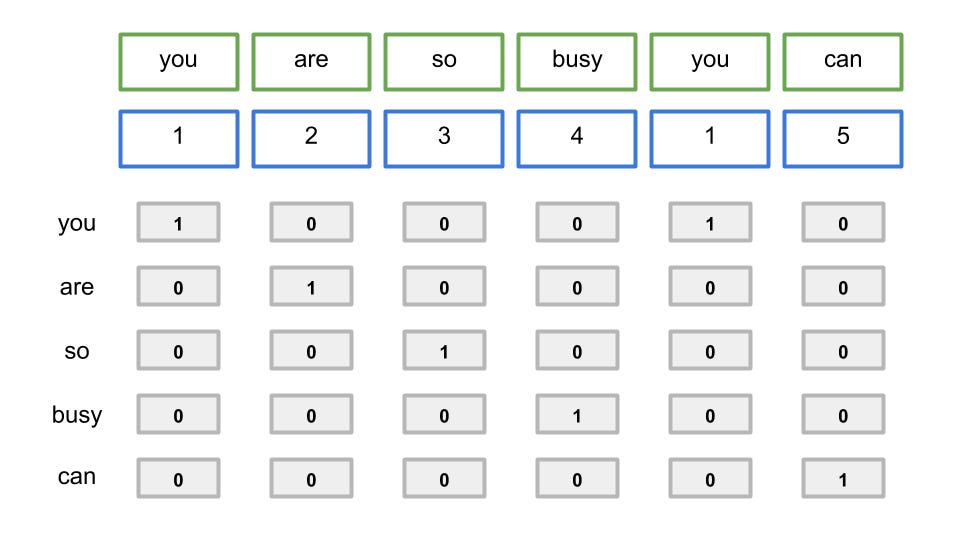Select the 1 cell in the 'so' row
This screenshot has height=540, width=960.
pyautogui.click(x=444, y=350)
